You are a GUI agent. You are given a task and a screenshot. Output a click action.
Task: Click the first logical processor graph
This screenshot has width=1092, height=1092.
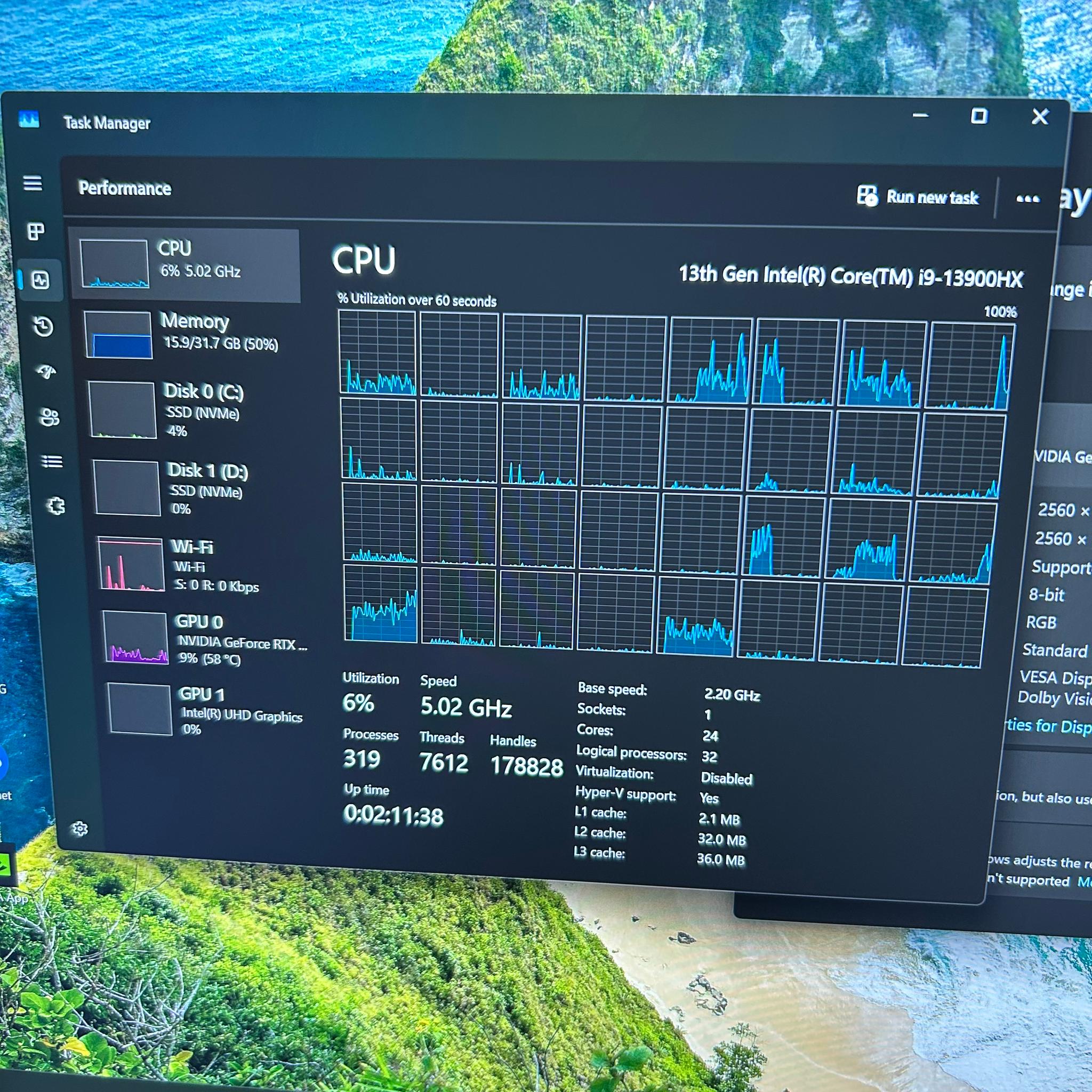coord(378,352)
